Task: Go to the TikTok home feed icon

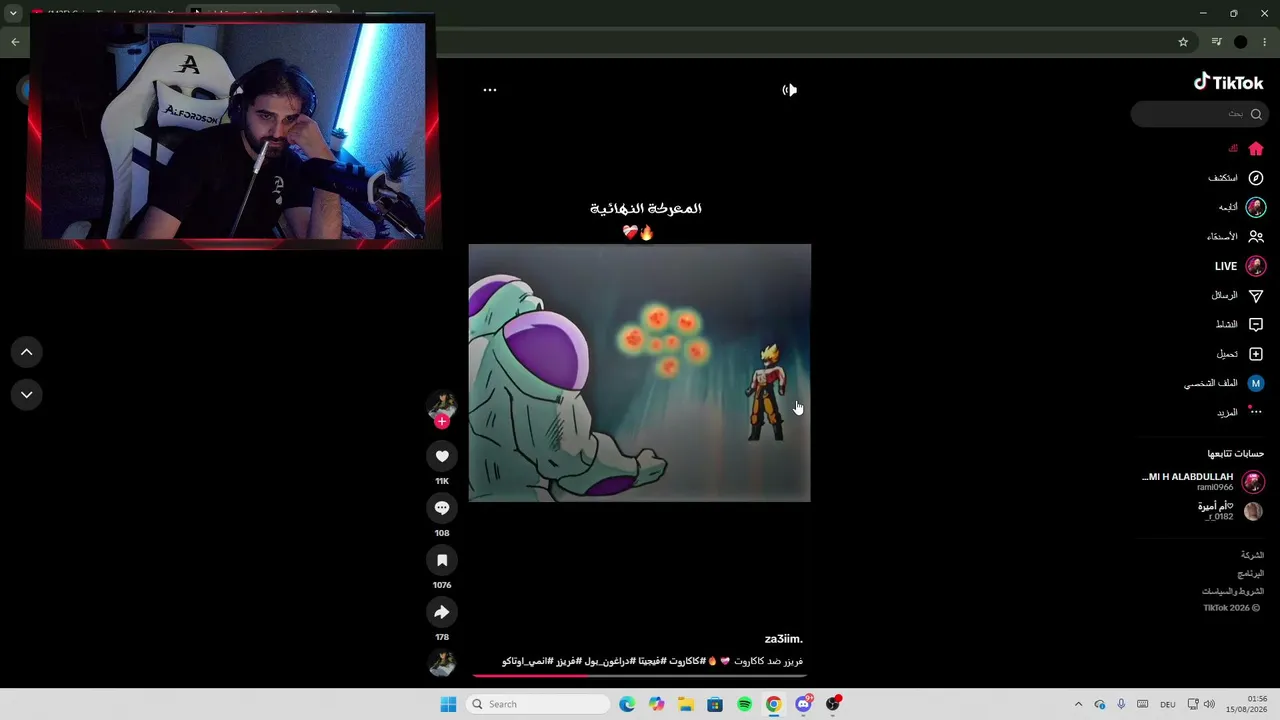Action: (1256, 149)
